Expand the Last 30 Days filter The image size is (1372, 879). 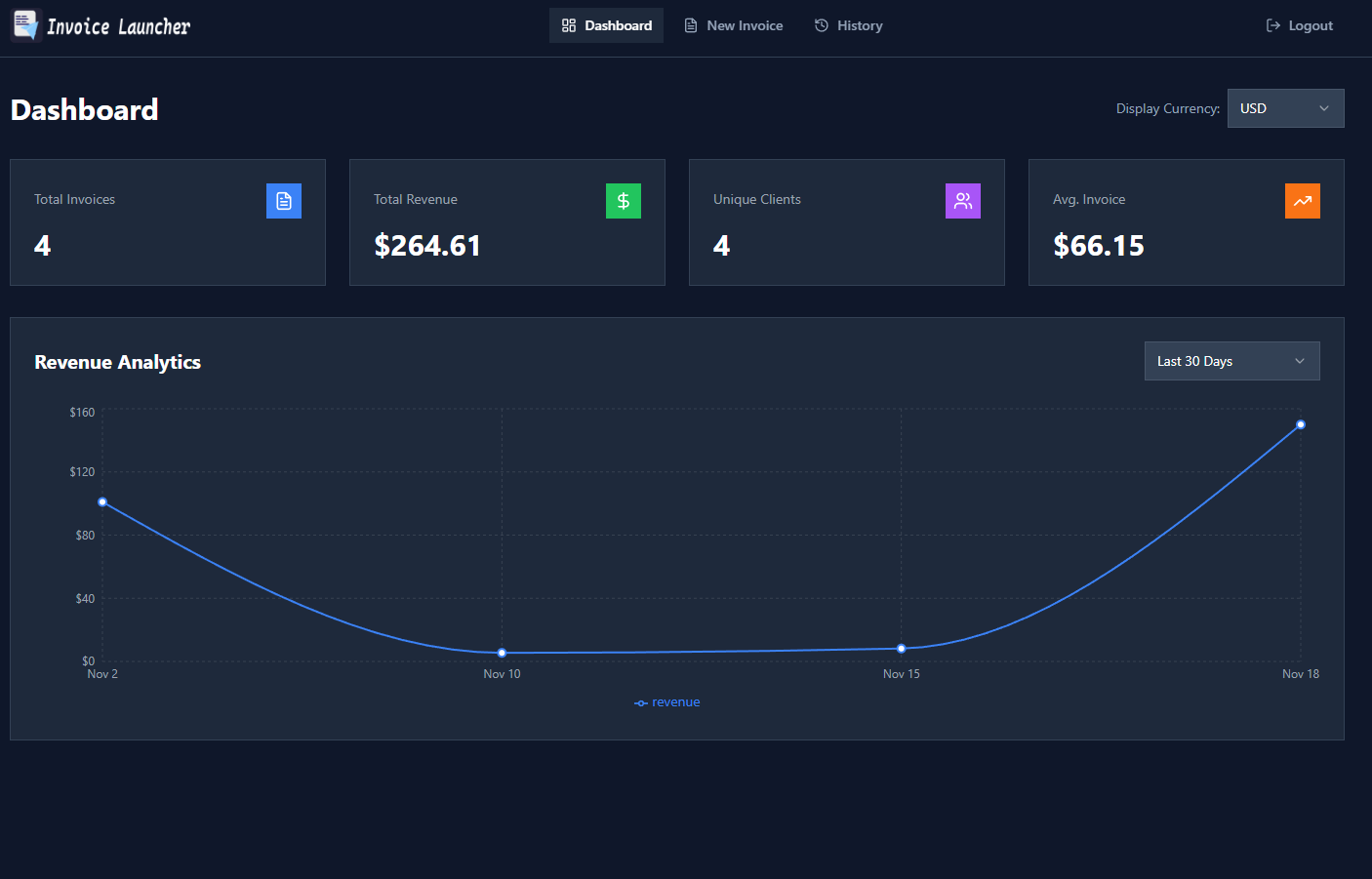point(1231,361)
